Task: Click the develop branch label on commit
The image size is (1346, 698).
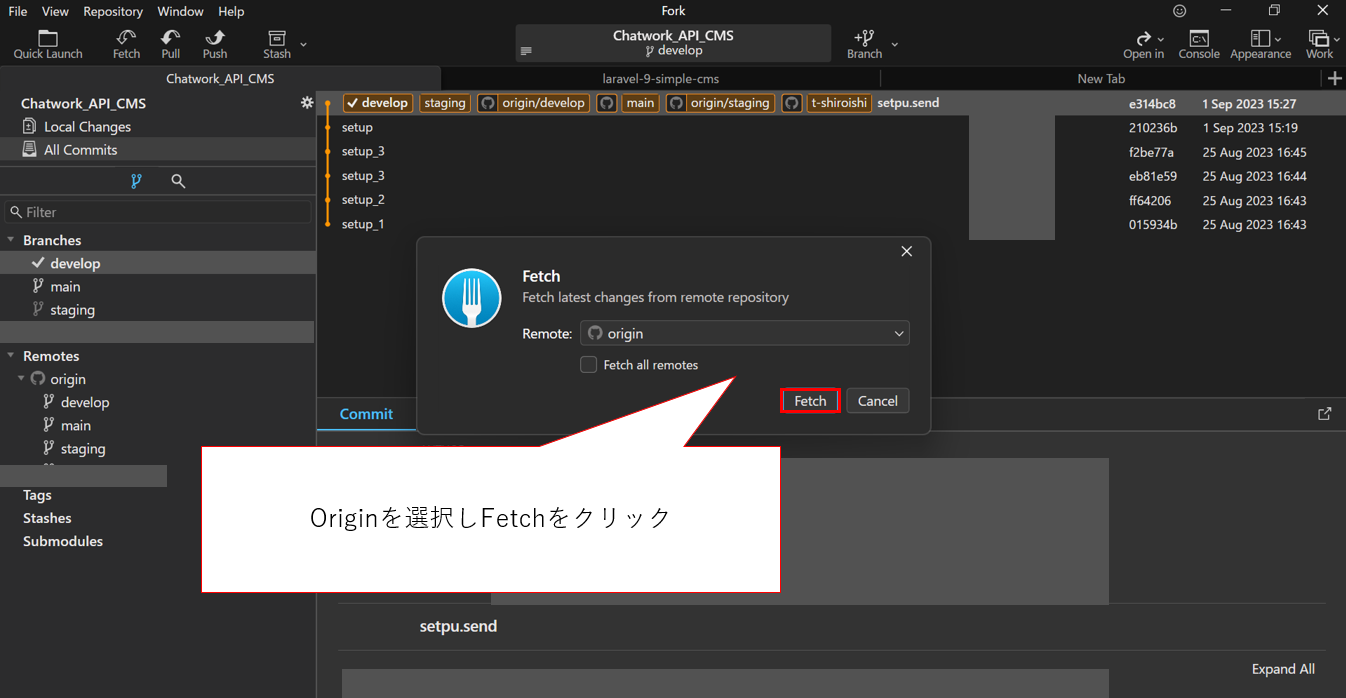Action: click(378, 103)
